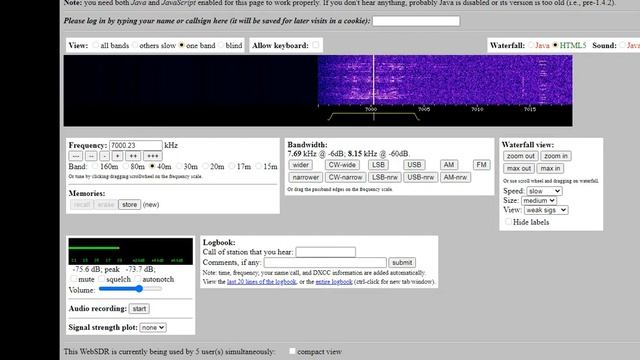Enable the Allow keyboard checkbox

316,45
